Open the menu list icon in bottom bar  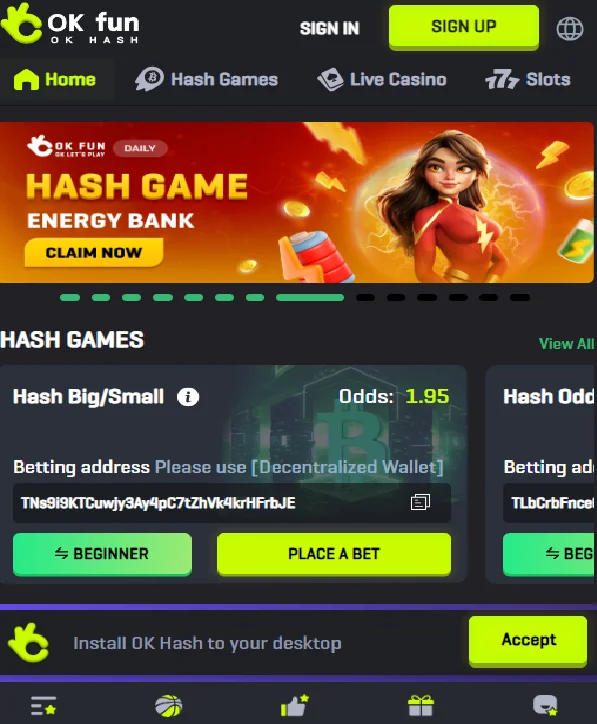point(43,706)
